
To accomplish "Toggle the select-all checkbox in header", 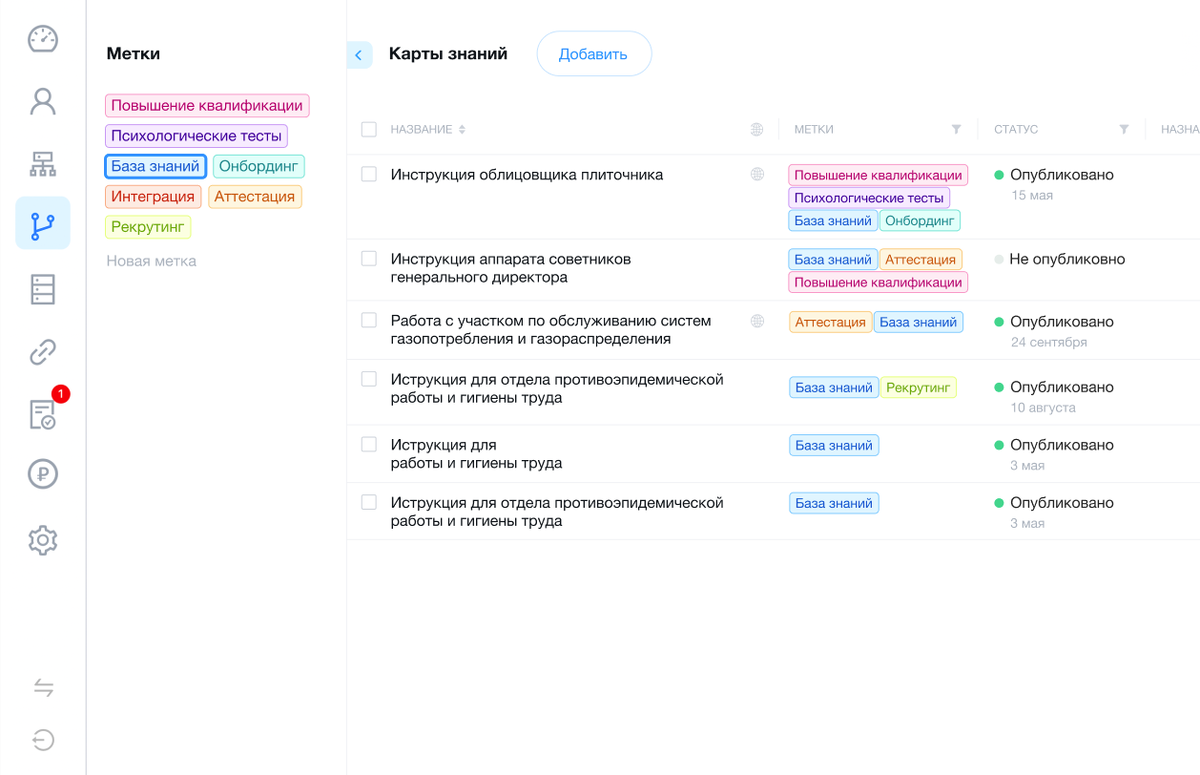I will pos(369,129).
